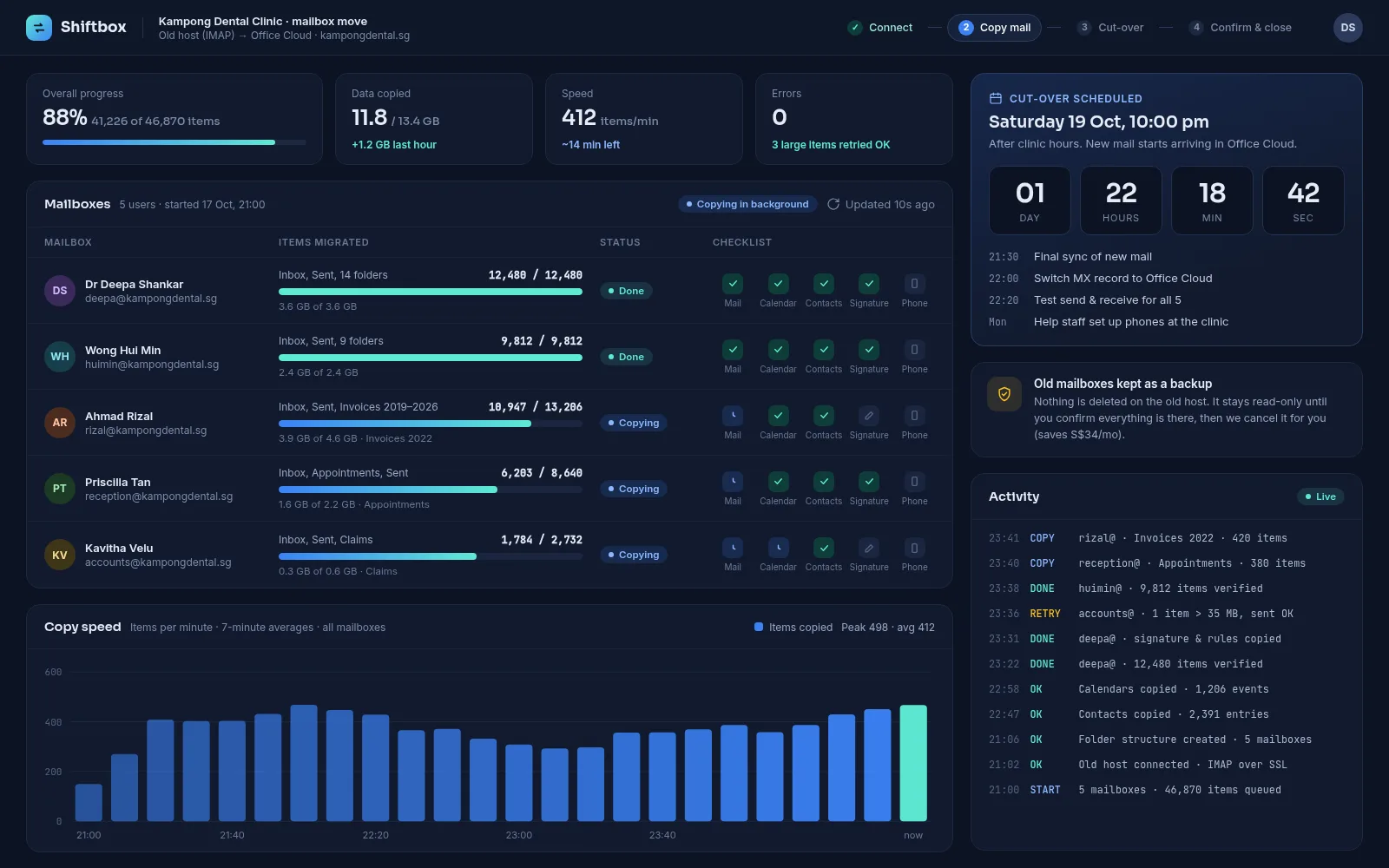Click the Live badge in Activity
This screenshot has height=868, width=1389.
pyautogui.click(x=1320, y=496)
